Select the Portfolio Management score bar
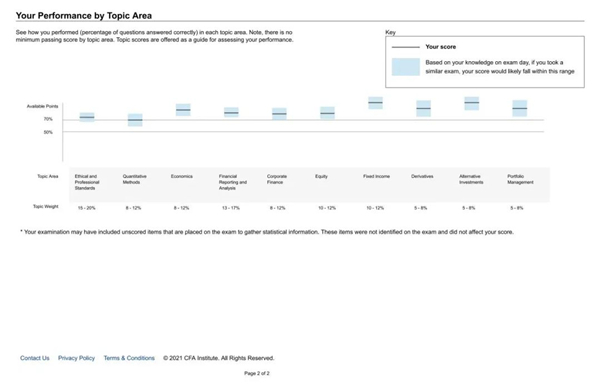Viewport: 600px width, 388px height. click(520, 108)
